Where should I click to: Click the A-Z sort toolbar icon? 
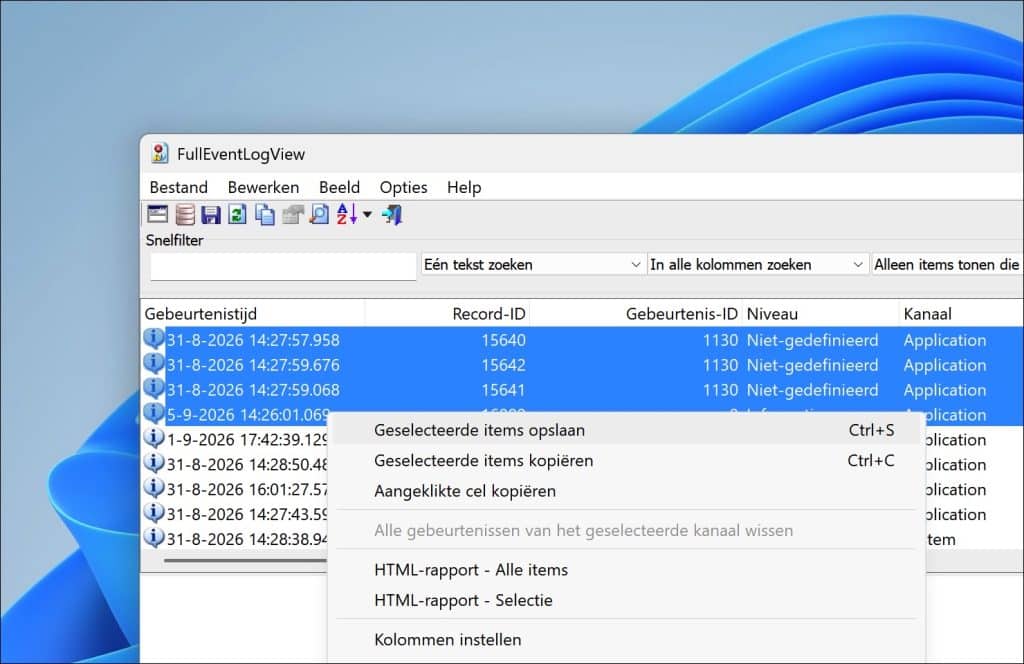[x=347, y=214]
